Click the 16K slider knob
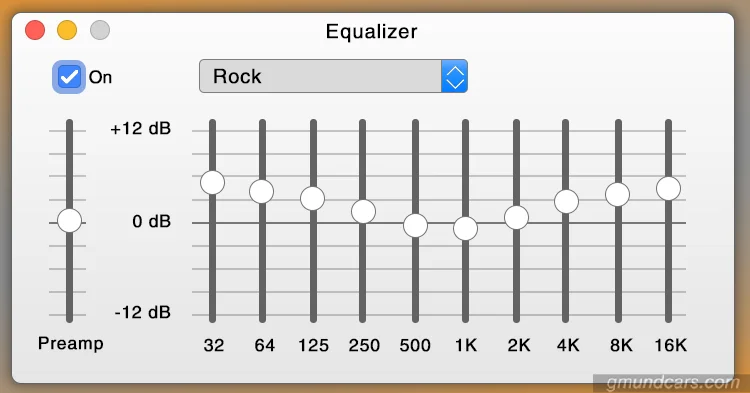 (669, 188)
